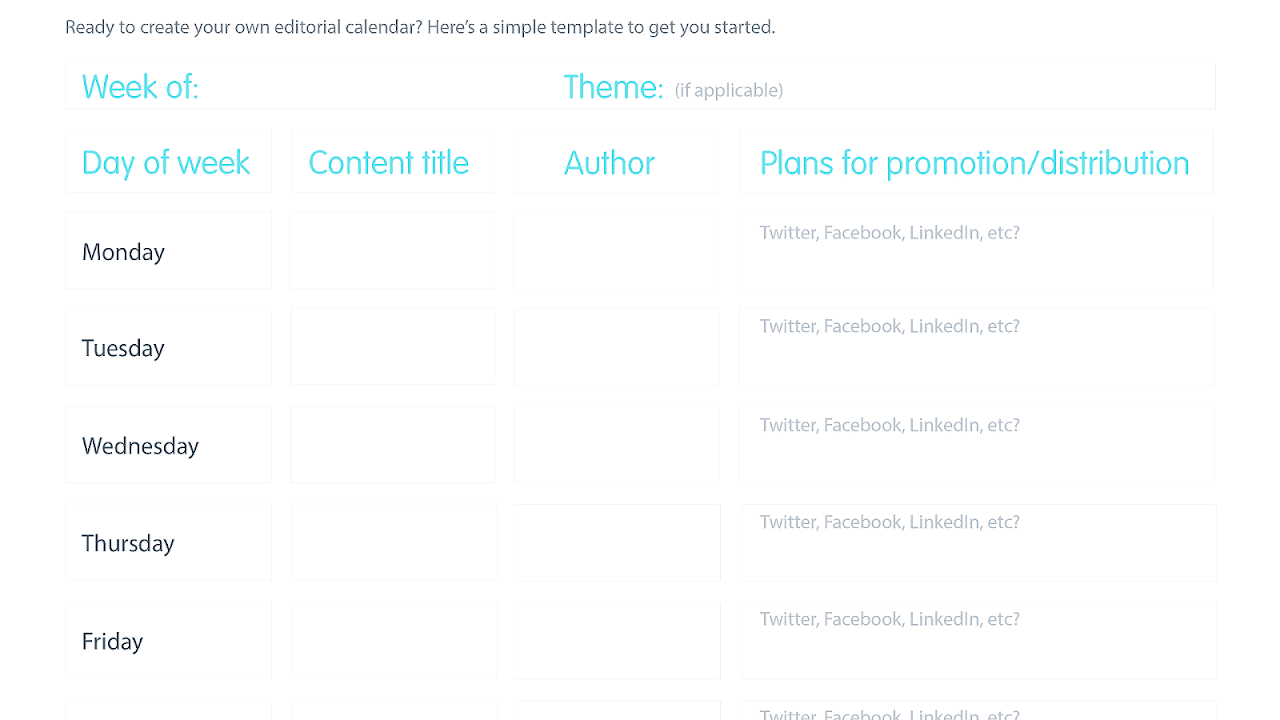Select the Wednesday day label cell
Viewport: 1280px width, 720px height.
coord(168,445)
